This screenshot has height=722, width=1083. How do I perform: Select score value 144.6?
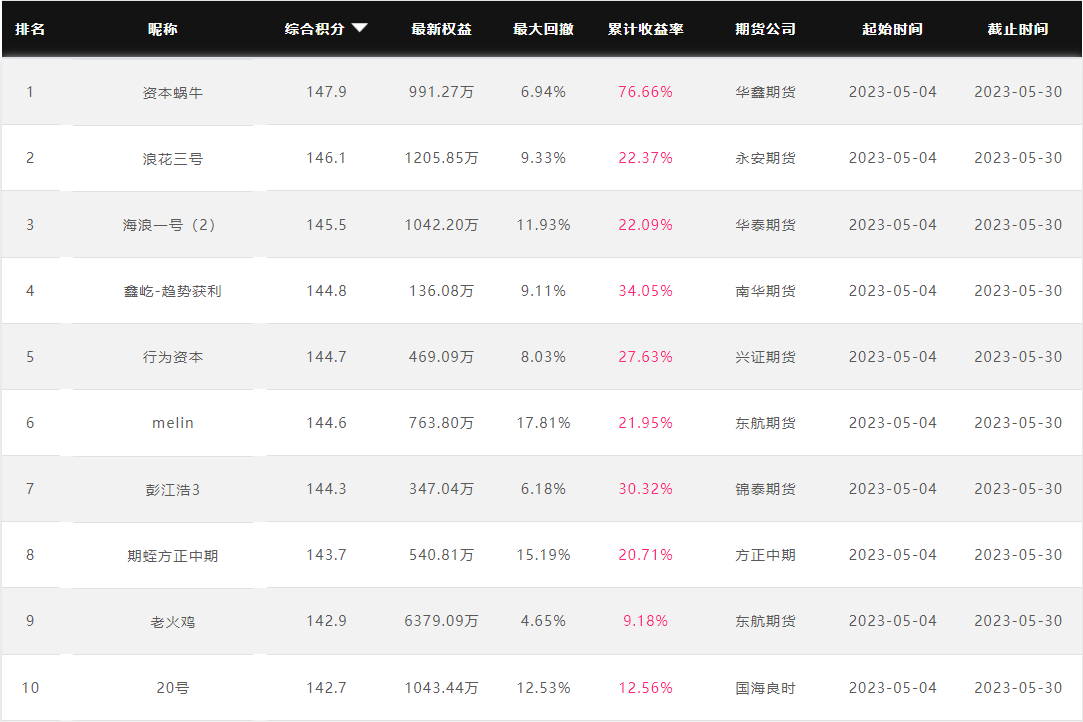(326, 423)
